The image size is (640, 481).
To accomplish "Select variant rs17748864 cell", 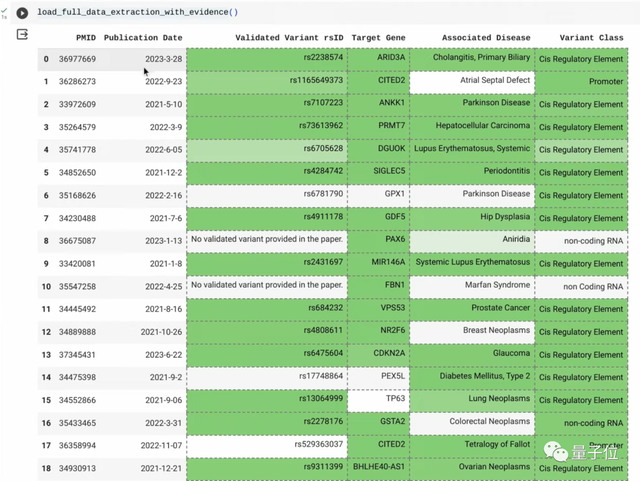I will point(267,378).
